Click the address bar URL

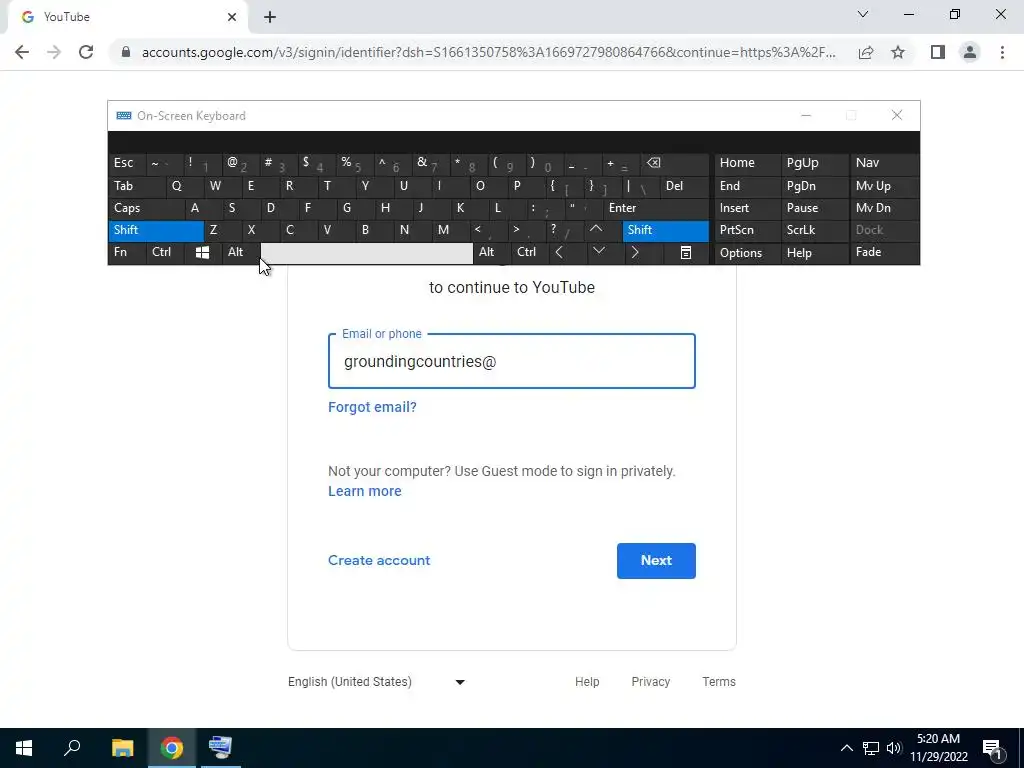pos(488,52)
